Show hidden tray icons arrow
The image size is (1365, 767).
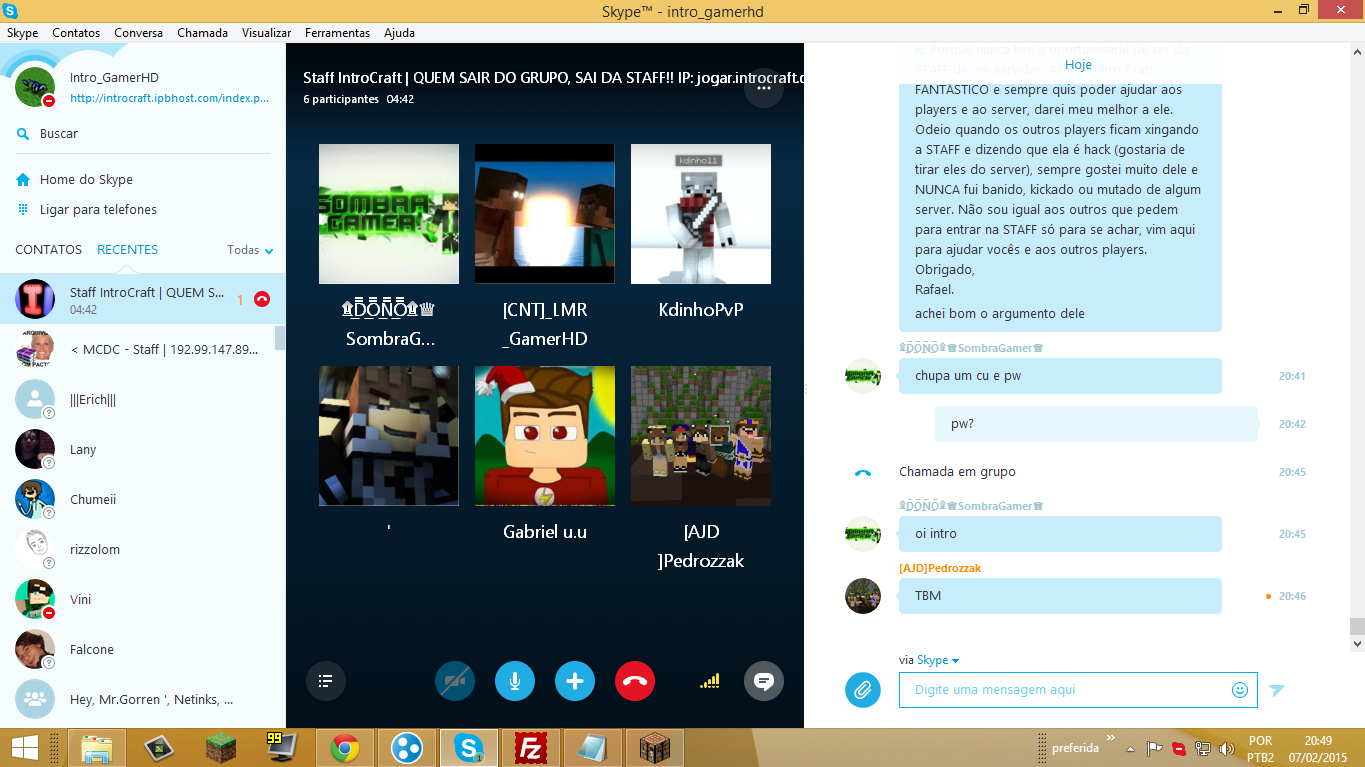point(1130,748)
